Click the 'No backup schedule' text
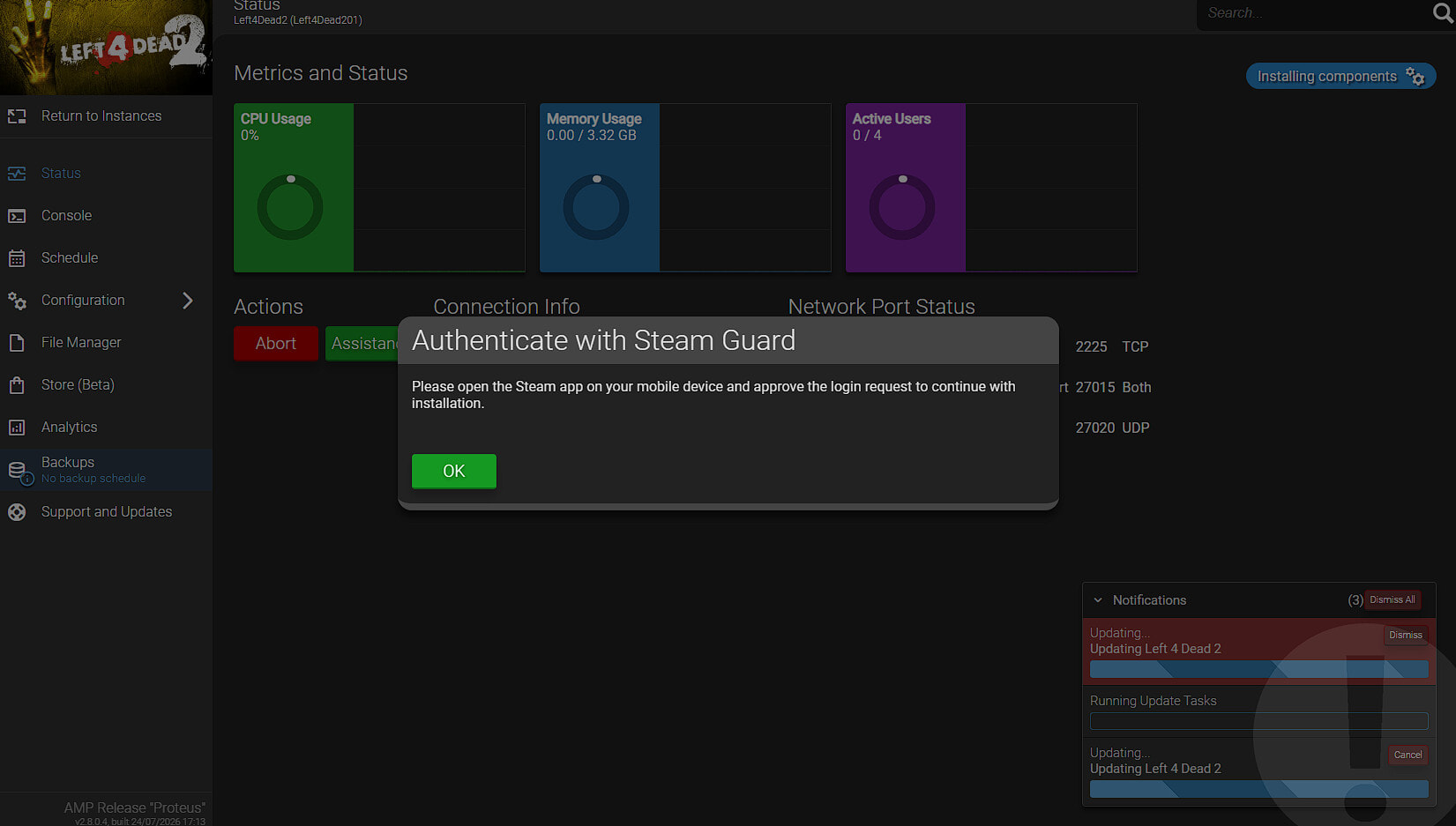Image resolution: width=1456 pixels, height=826 pixels. [x=93, y=480]
